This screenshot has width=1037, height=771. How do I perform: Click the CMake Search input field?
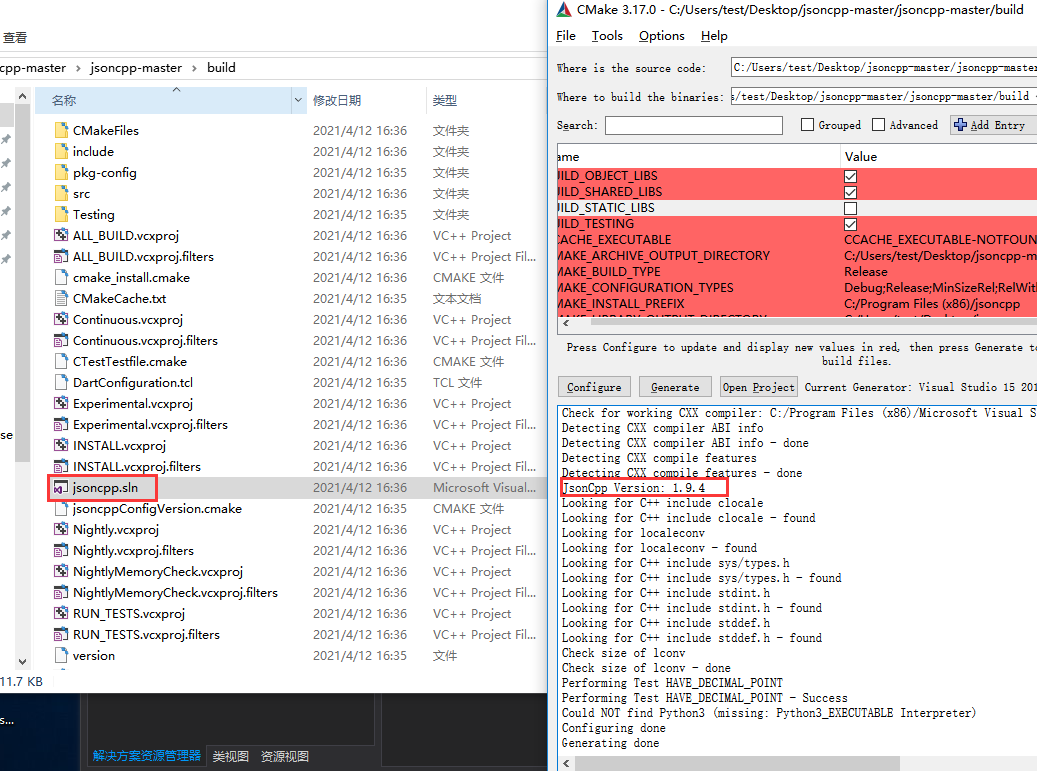point(693,125)
